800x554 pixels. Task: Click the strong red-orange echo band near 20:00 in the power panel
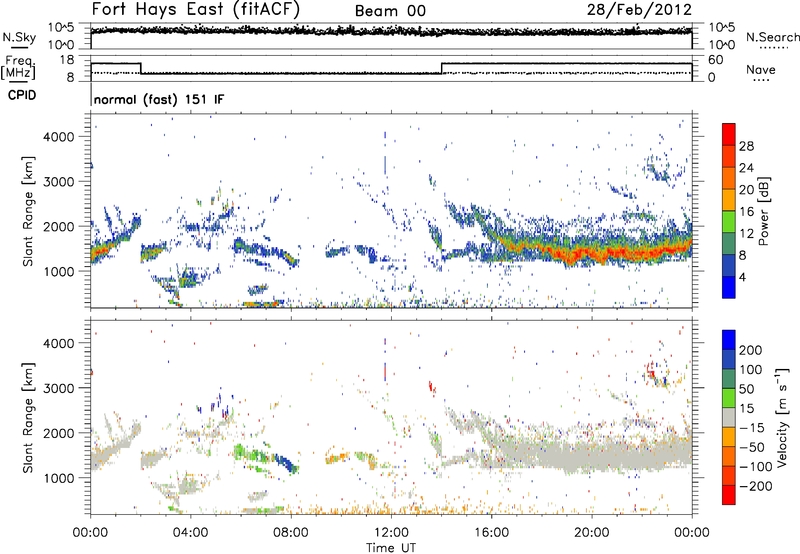click(x=592, y=252)
